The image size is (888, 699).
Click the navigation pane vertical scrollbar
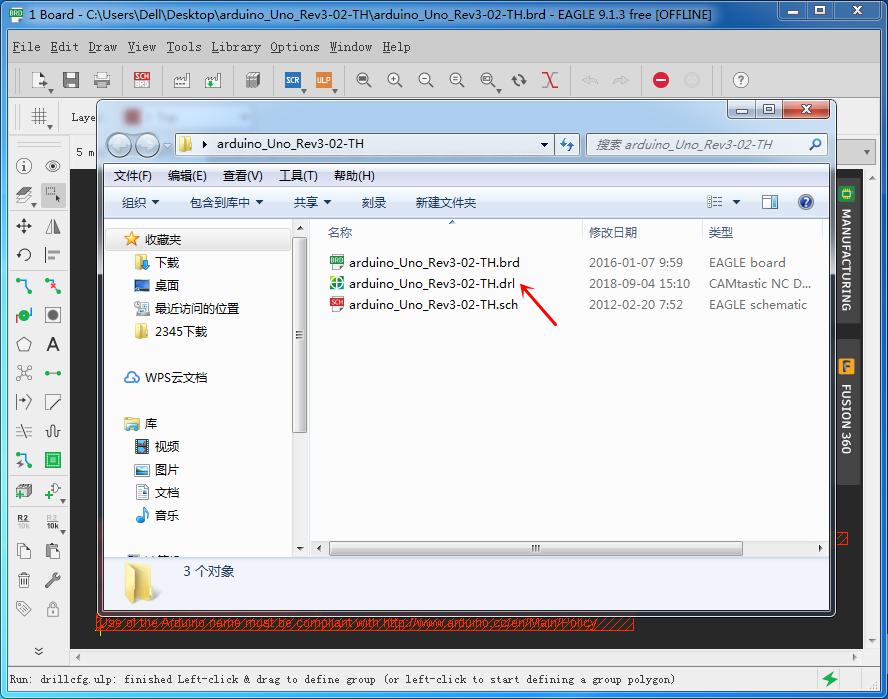(300, 334)
